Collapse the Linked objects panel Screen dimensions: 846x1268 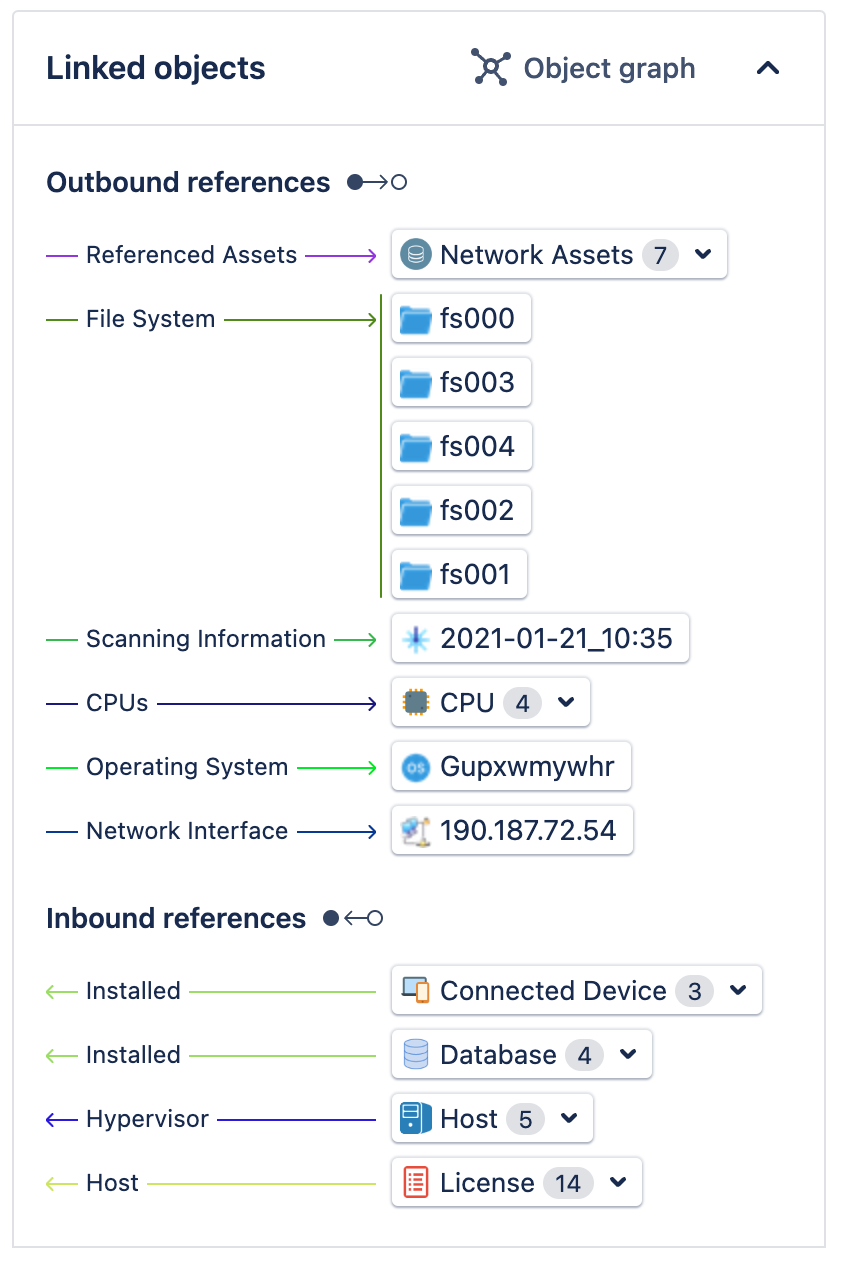click(767, 68)
